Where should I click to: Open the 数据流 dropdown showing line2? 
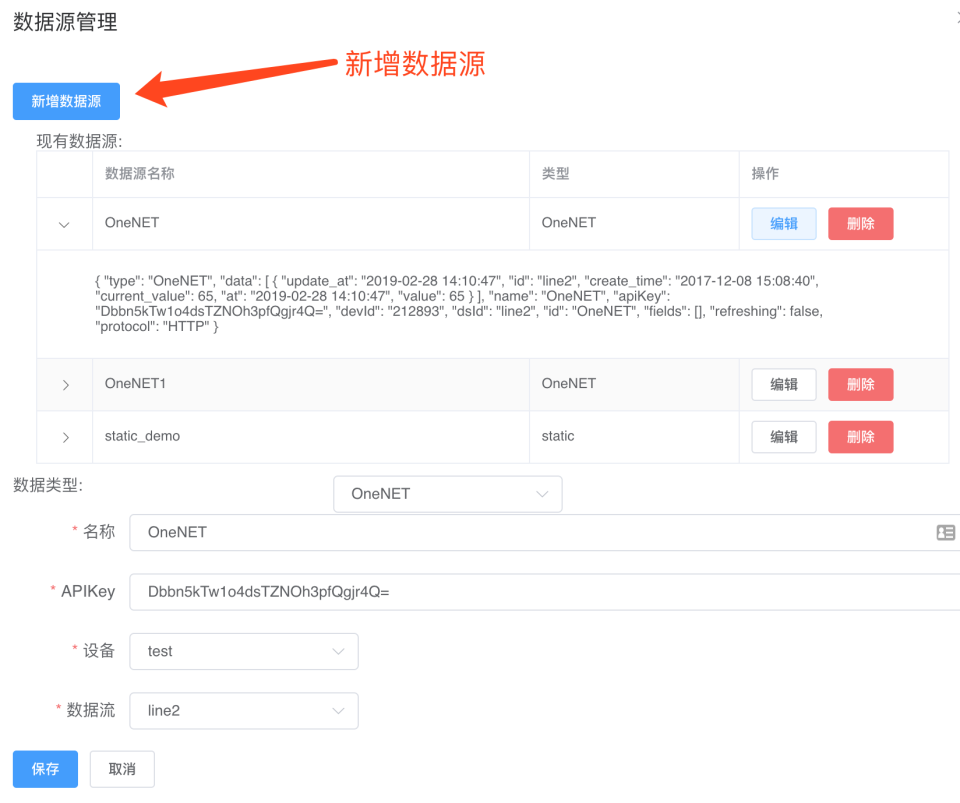click(244, 711)
